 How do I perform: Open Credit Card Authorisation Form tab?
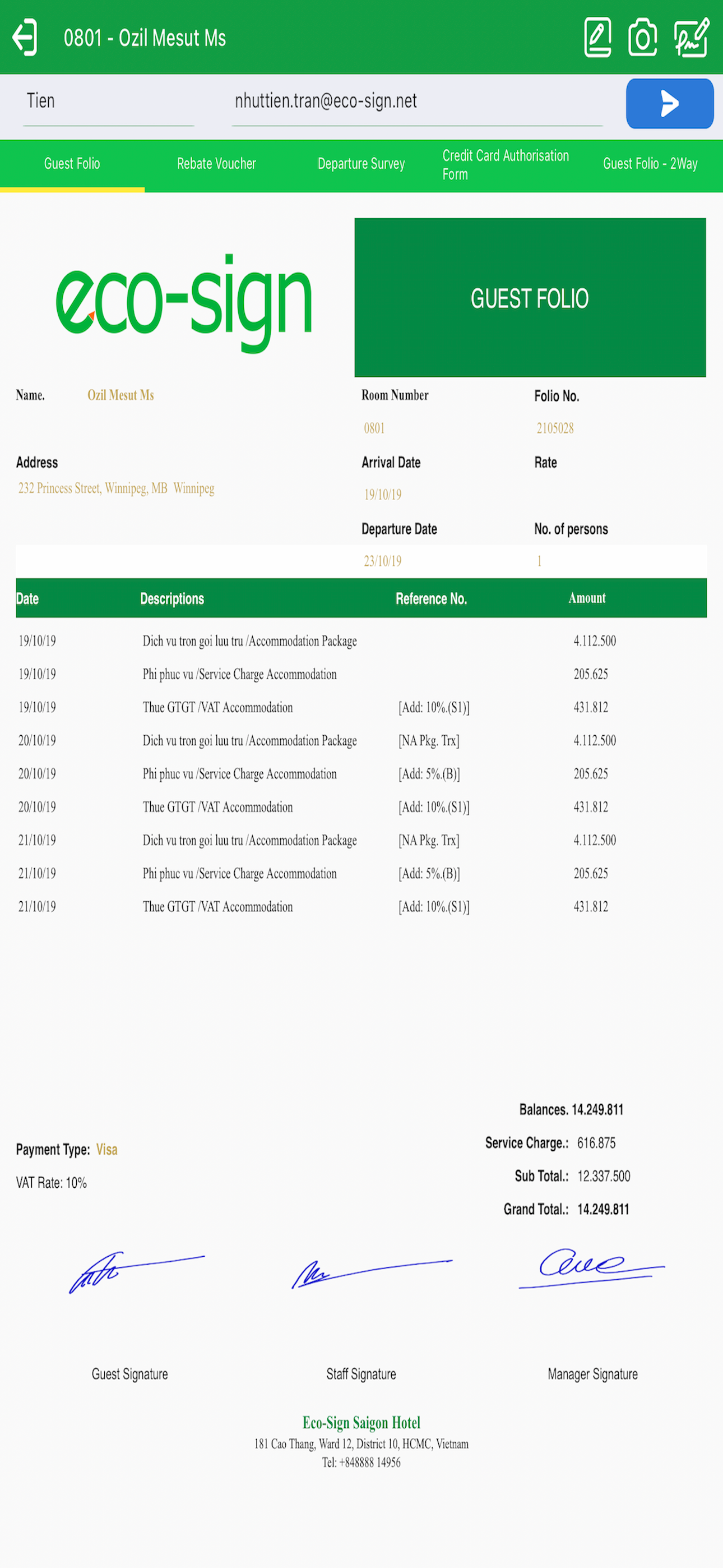tap(506, 164)
